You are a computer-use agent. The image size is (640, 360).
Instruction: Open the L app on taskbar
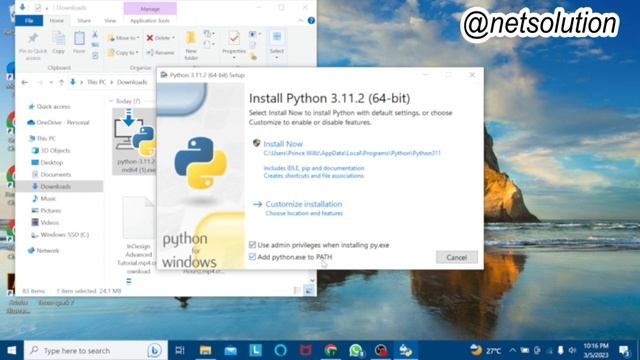pos(256,350)
